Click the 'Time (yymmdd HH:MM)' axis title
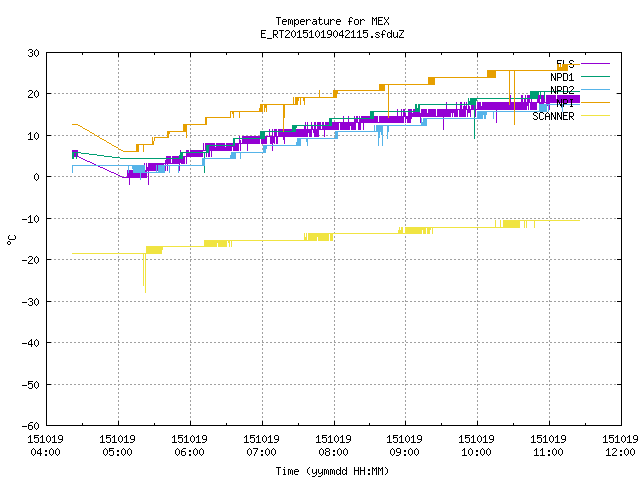 pyautogui.click(x=332, y=471)
